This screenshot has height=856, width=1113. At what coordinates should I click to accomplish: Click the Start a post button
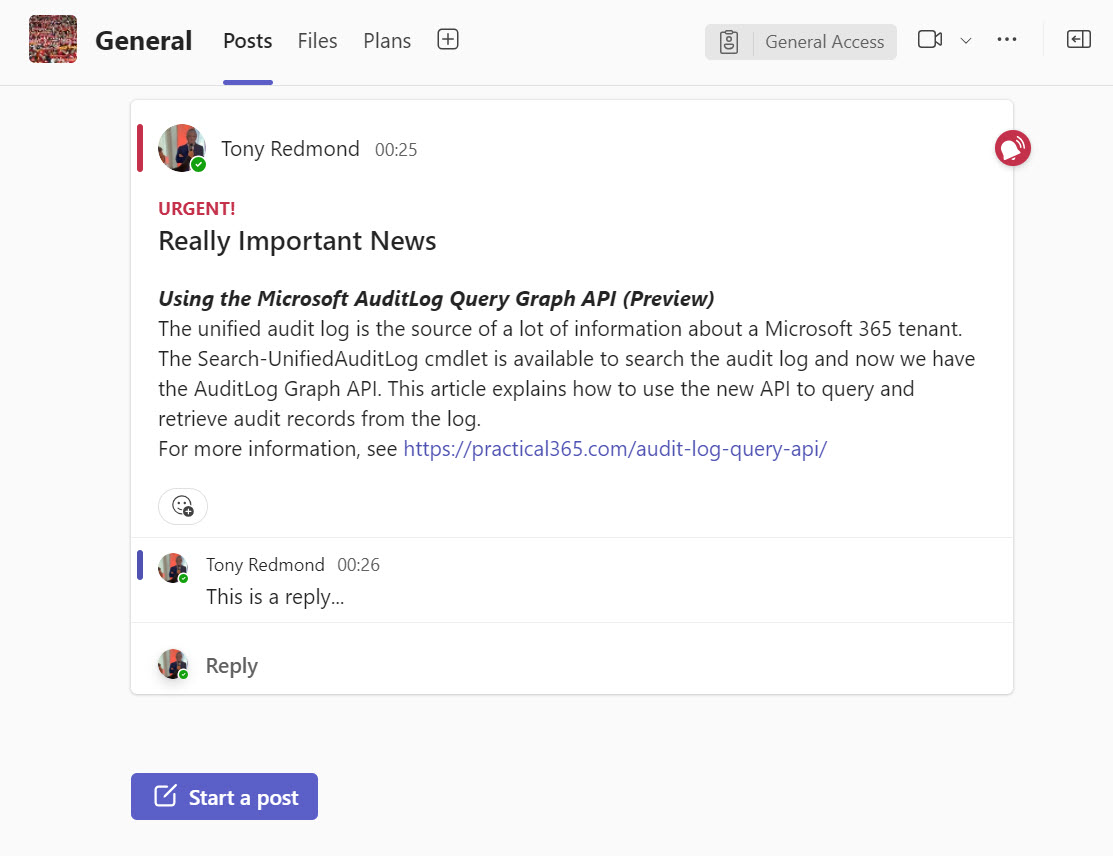(224, 797)
